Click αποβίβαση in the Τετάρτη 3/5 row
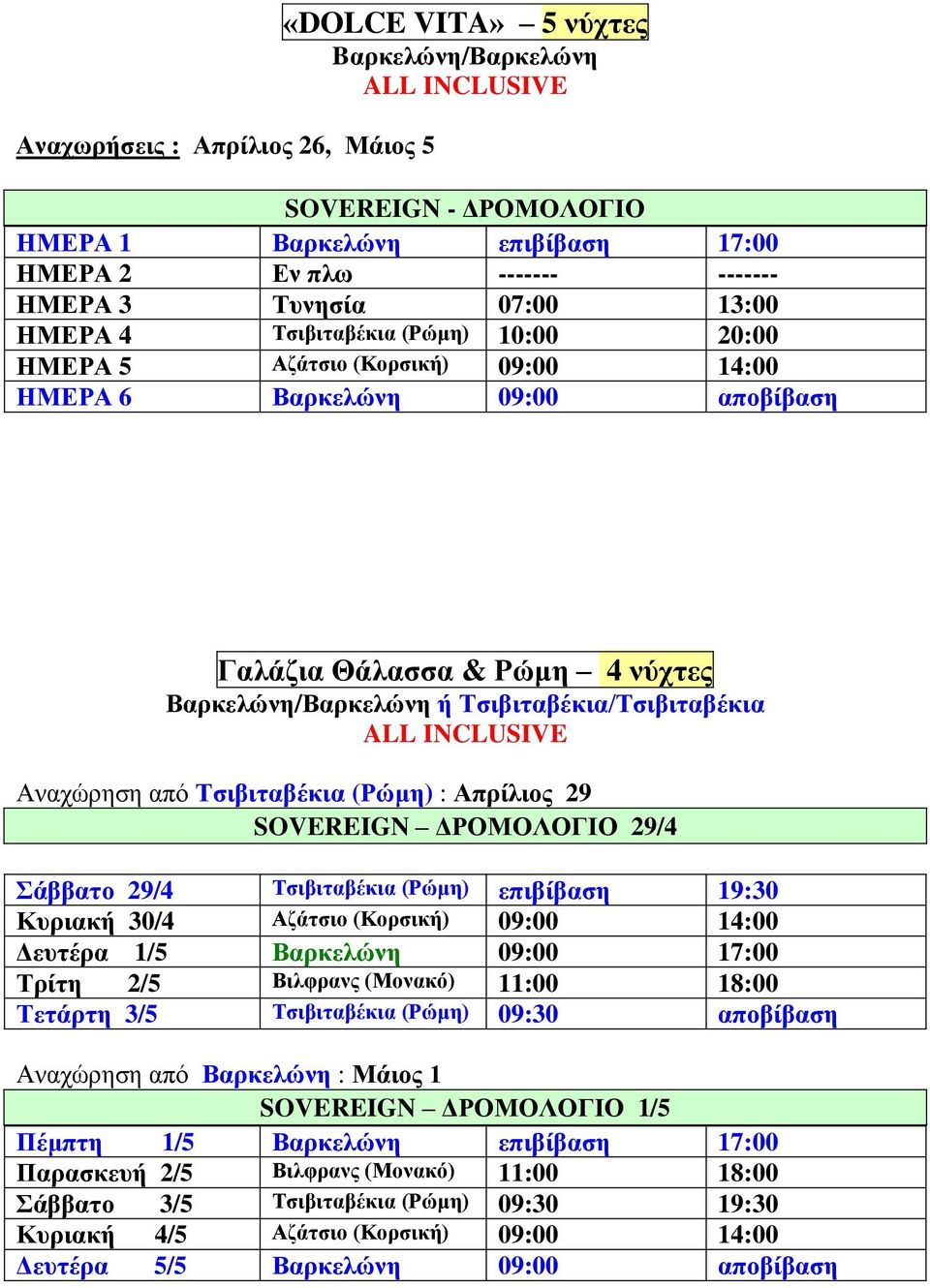This screenshot has height=1288, width=930. [x=777, y=1015]
